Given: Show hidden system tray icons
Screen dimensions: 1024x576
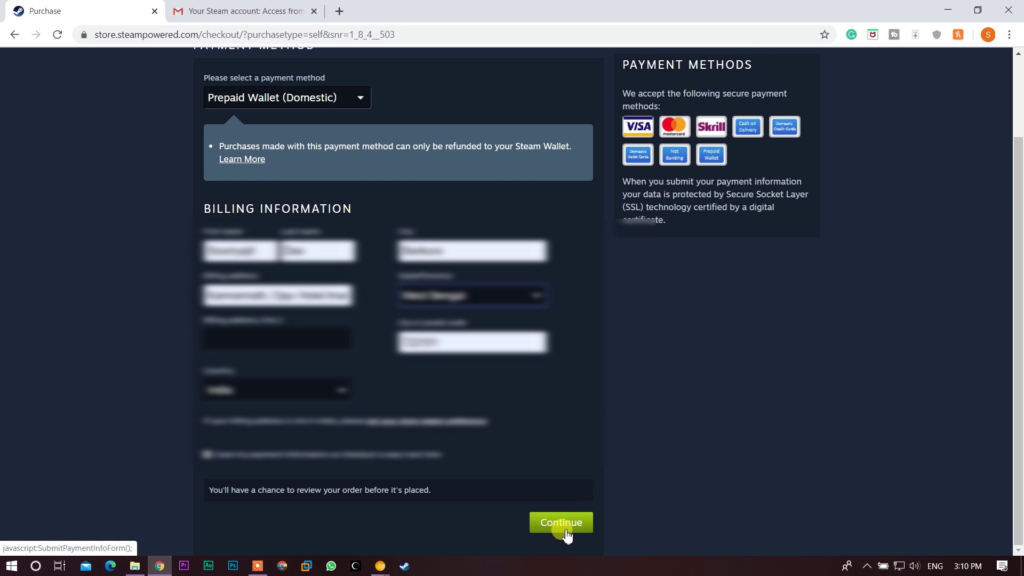Looking at the screenshot, I should 867,566.
